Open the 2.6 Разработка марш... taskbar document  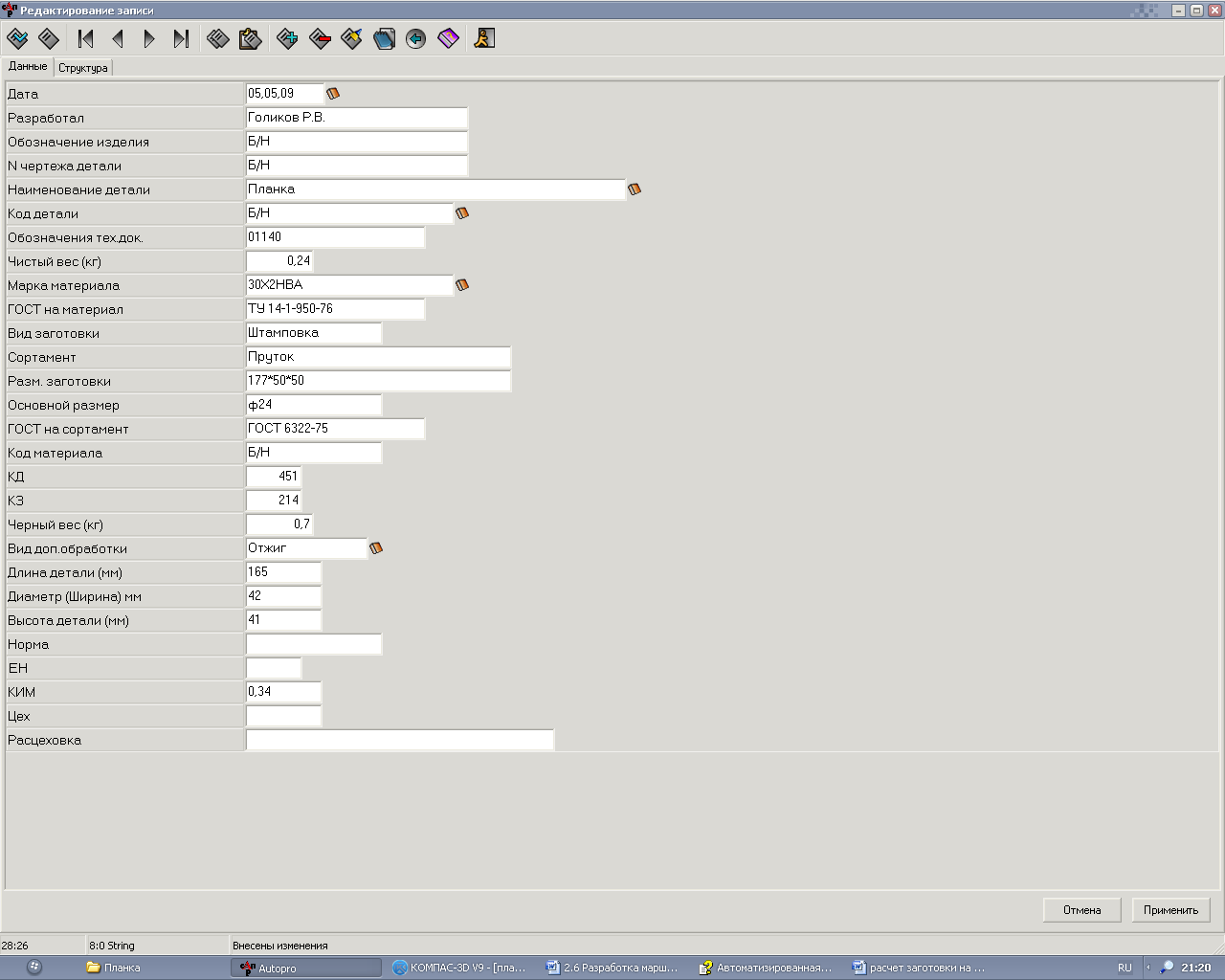pos(613,968)
